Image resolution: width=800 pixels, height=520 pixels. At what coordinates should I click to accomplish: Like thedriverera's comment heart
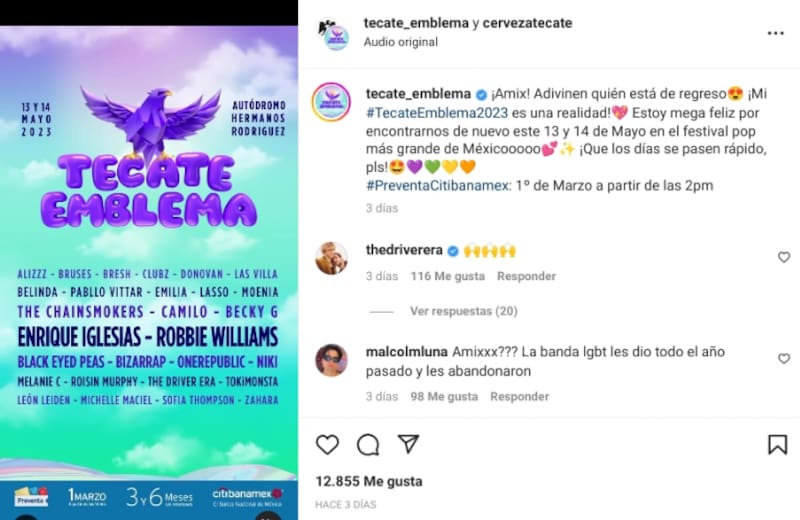pyautogui.click(x=784, y=257)
